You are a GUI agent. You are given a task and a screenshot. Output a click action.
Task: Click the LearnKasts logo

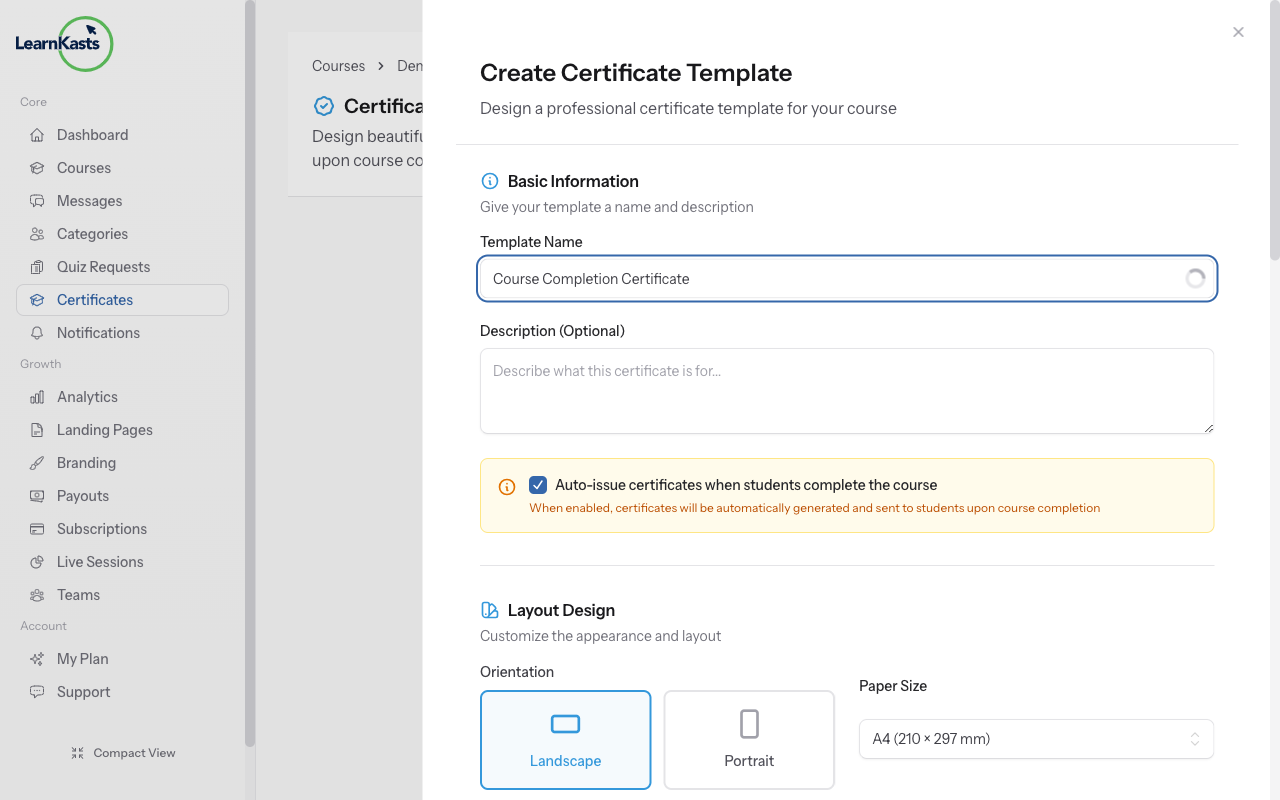pos(63,44)
